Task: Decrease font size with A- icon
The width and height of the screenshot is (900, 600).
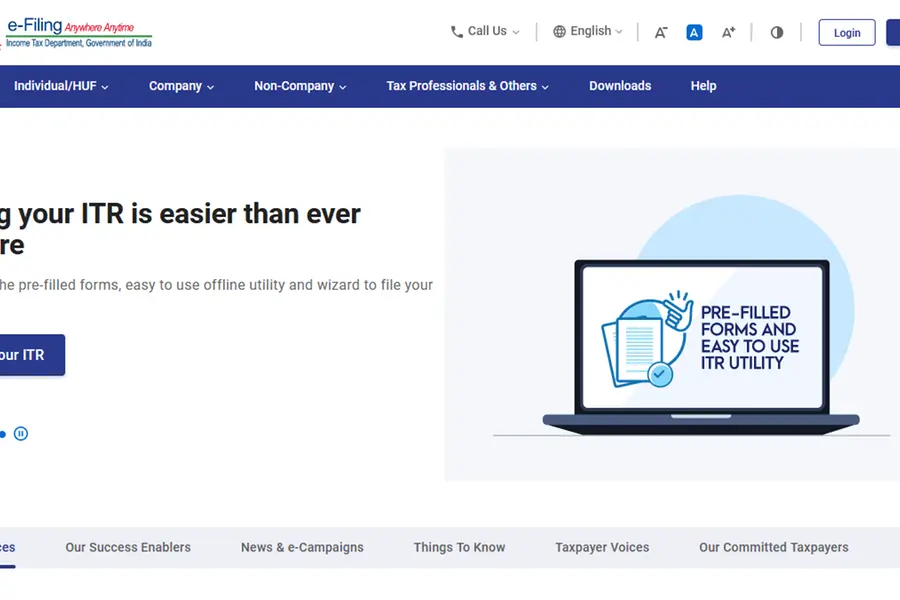Action: point(661,32)
